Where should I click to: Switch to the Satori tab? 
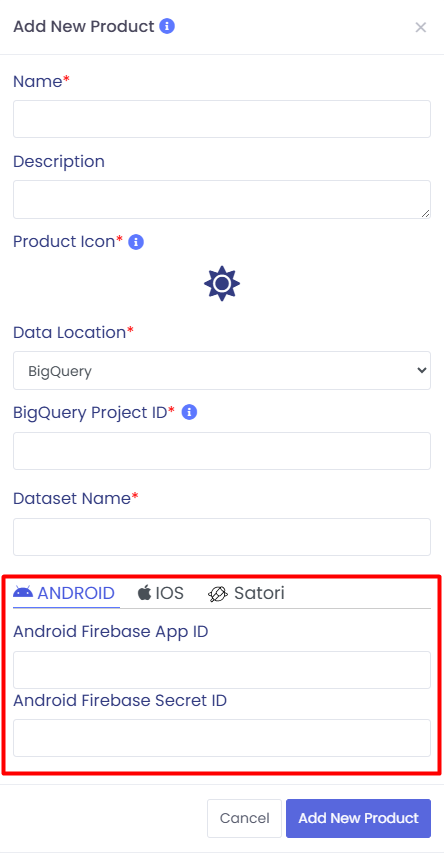click(246, 593)
